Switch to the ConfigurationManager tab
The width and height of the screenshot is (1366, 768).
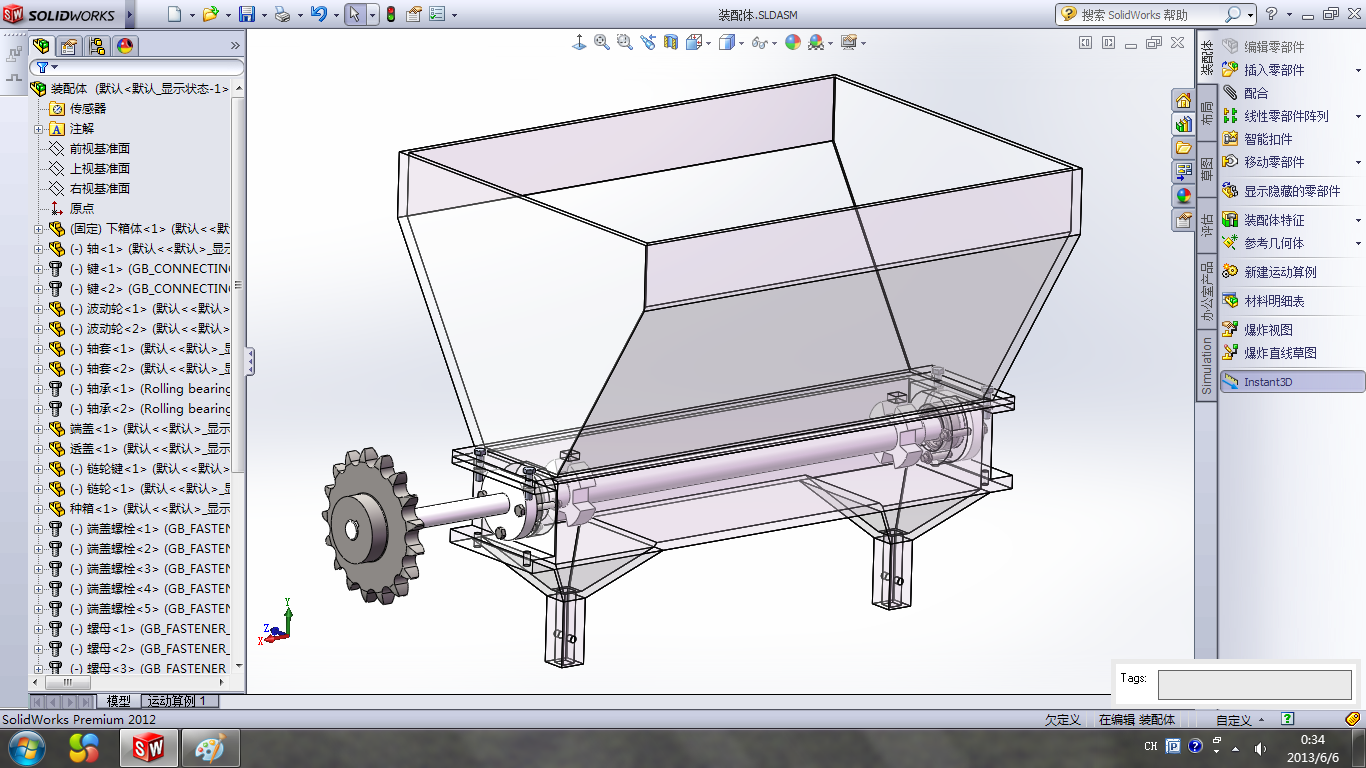(97, 46)
